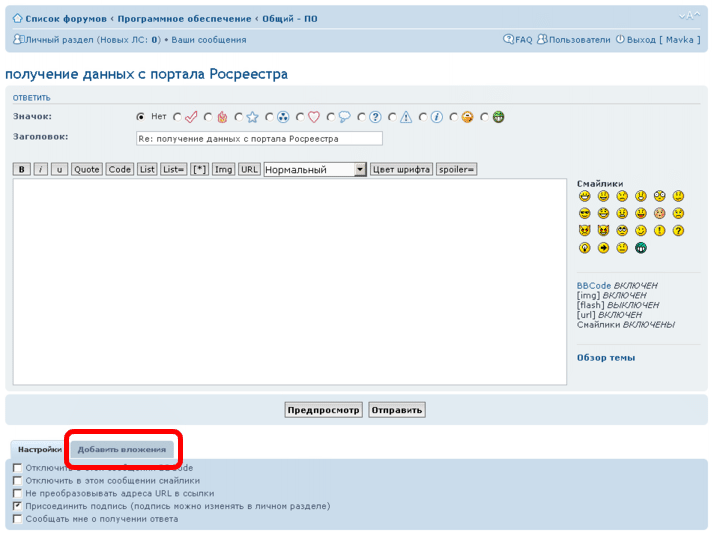Select the warning triangle topic icon radio

coord(393,117)
